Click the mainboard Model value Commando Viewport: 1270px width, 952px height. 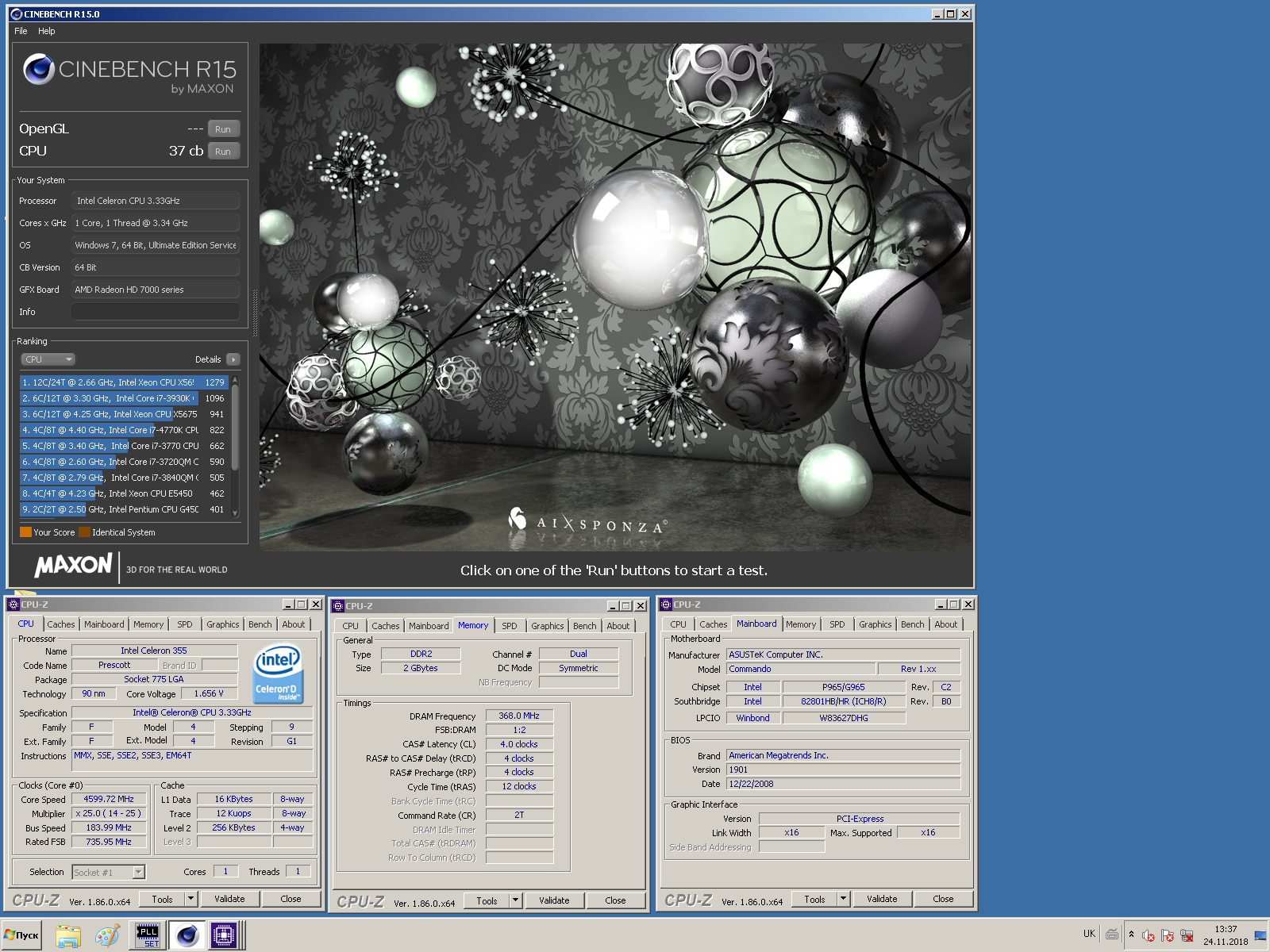tap(801, 669)
